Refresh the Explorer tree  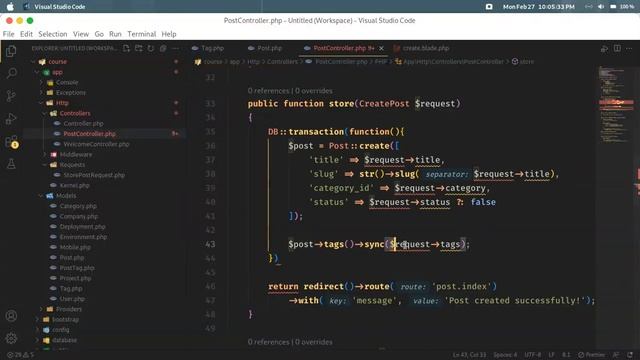click(x=151, y=48)
